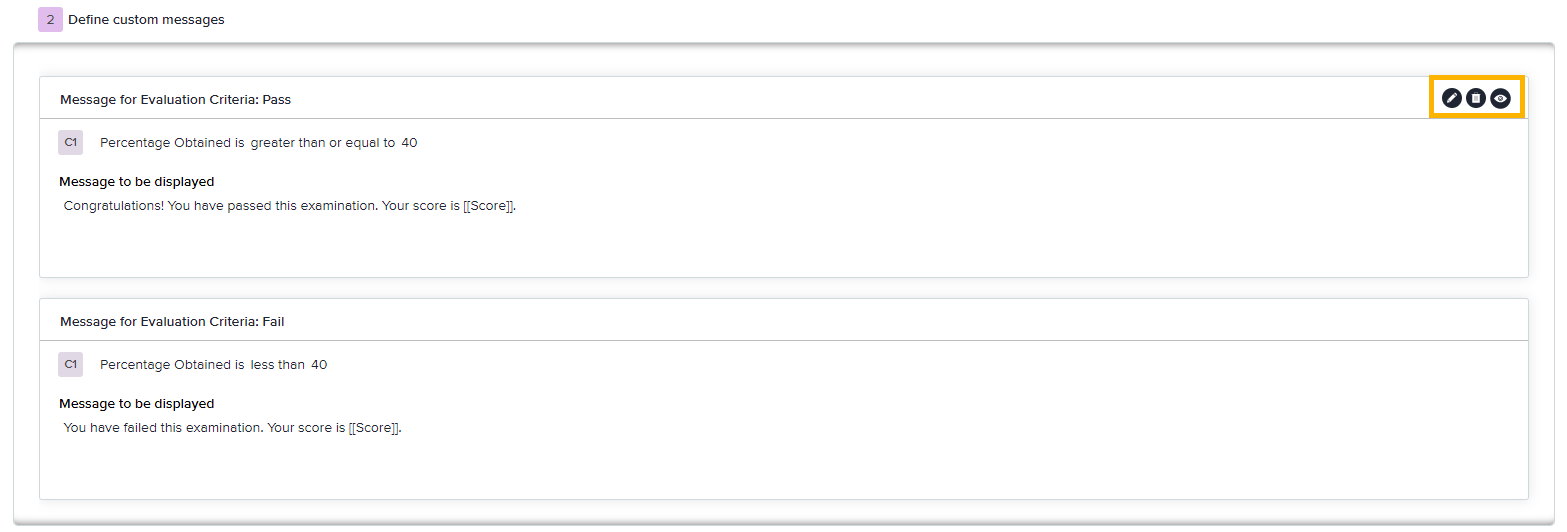This screenshot has width=1567, height=532.
Task: Click the C1 badge in the Fail card
Action: (x=71, y=365)
